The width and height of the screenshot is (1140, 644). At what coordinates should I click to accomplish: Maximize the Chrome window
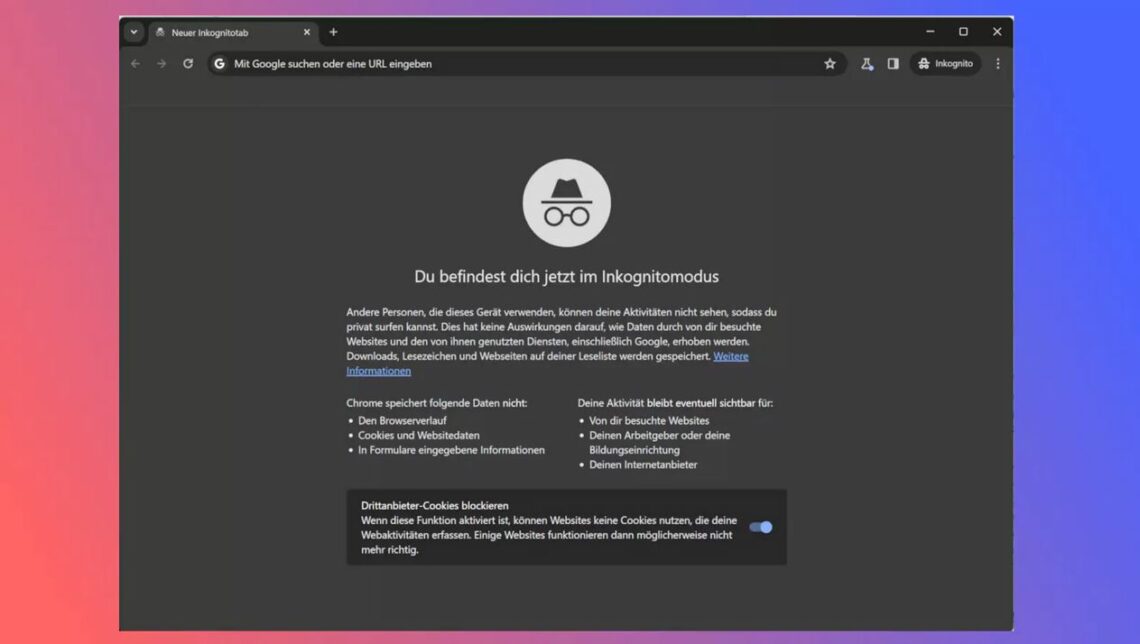963,32
